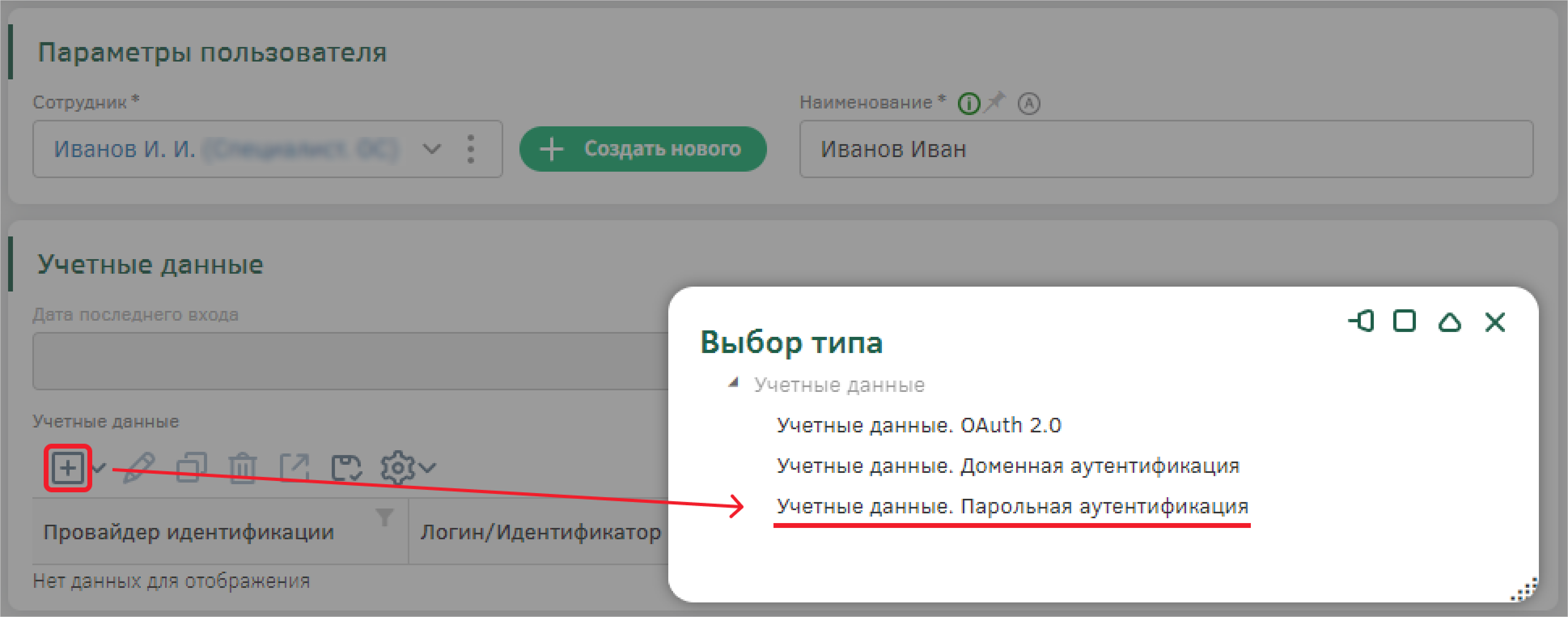1568x617 pixels.
Task: Click the pencil edit icon in toolbar
Action: pos(139,468)
